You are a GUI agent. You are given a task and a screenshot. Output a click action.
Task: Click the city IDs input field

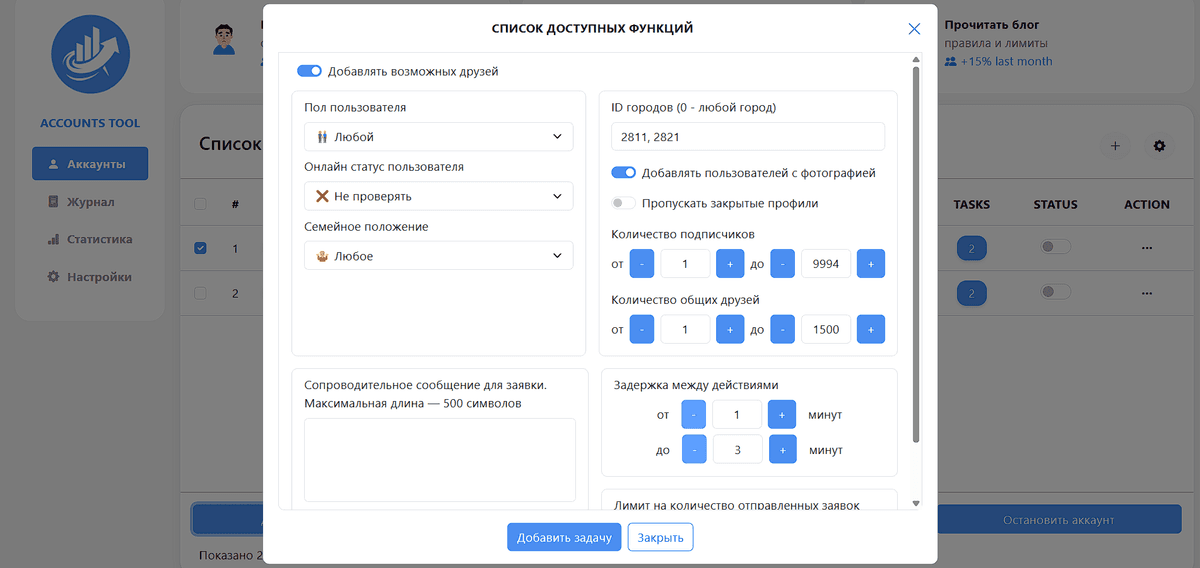coord(747,137)
